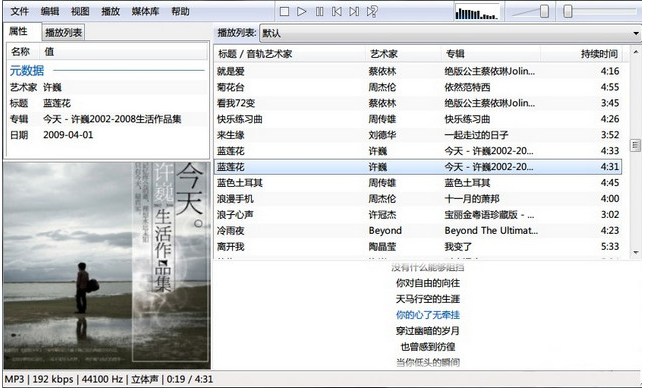Click the 日期 value 2009-04-01
The width and height of the screenshot is (647, 391).
(x=68, y=135)
